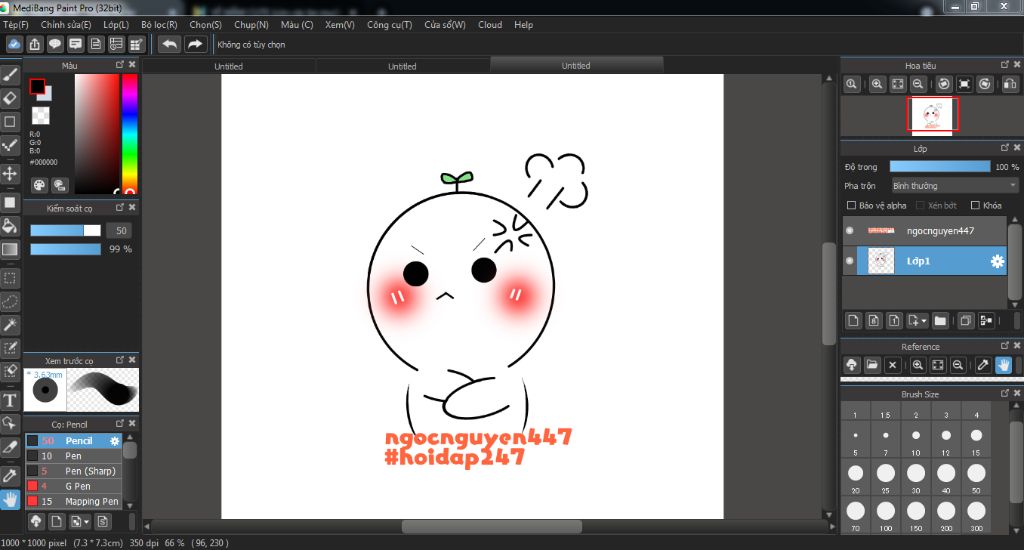Viewport: 1024px width, 550px height.
Task: Select the Hand tool in left toolbar
Action: [10, 500]
